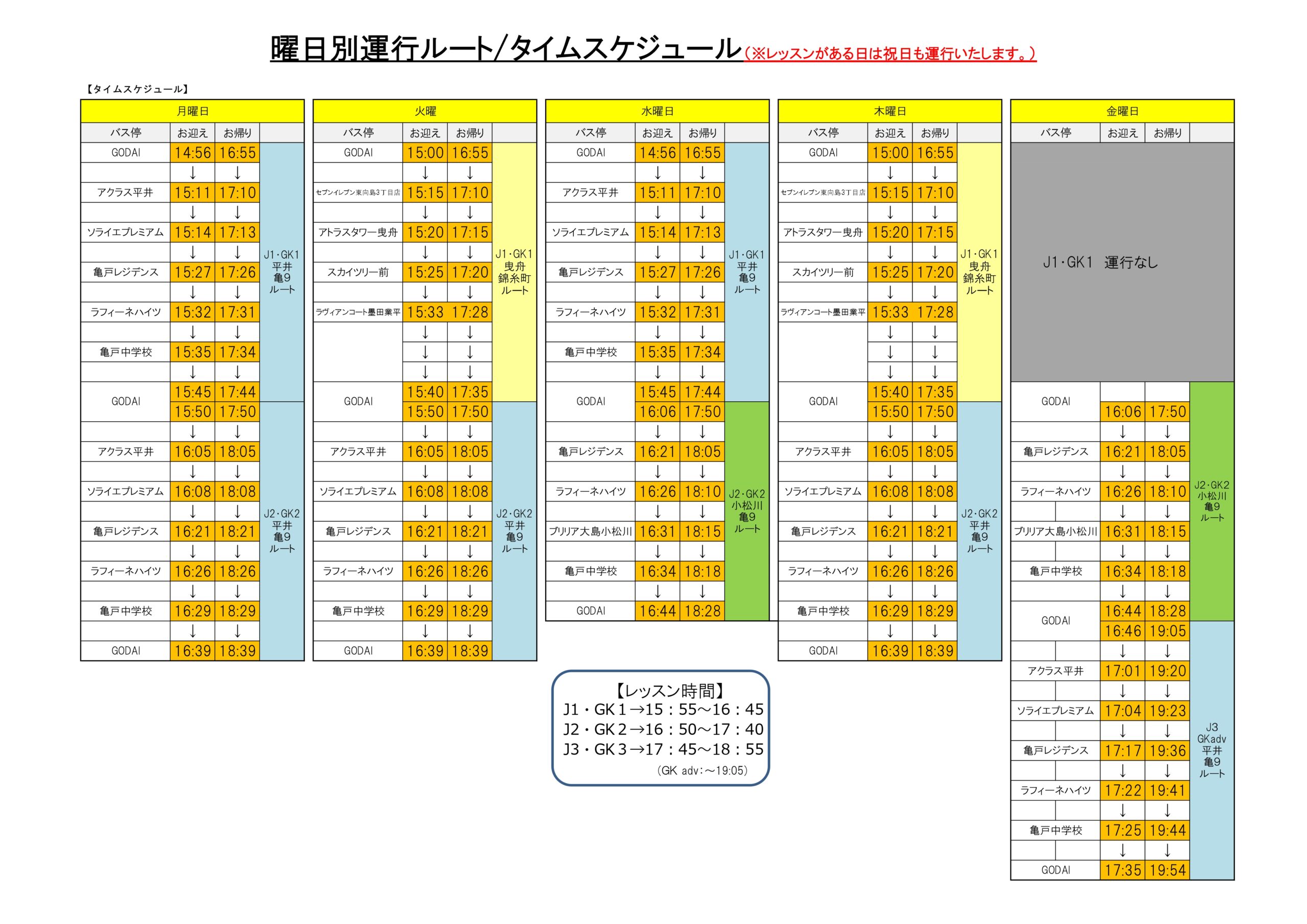The height and width of the screenshot is (924, 1307).
Task: Click the red holiday operation notice text
Action: 890,54
